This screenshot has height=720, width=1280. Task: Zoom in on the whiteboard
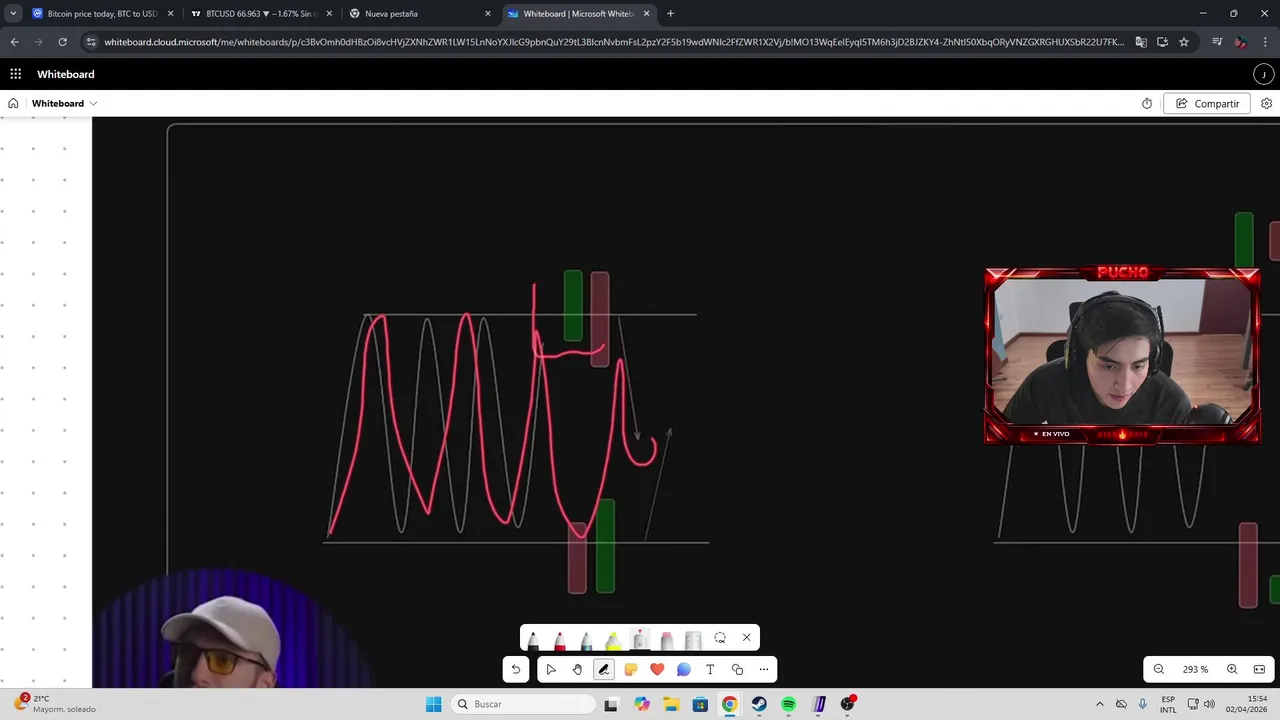(1232, 669)
